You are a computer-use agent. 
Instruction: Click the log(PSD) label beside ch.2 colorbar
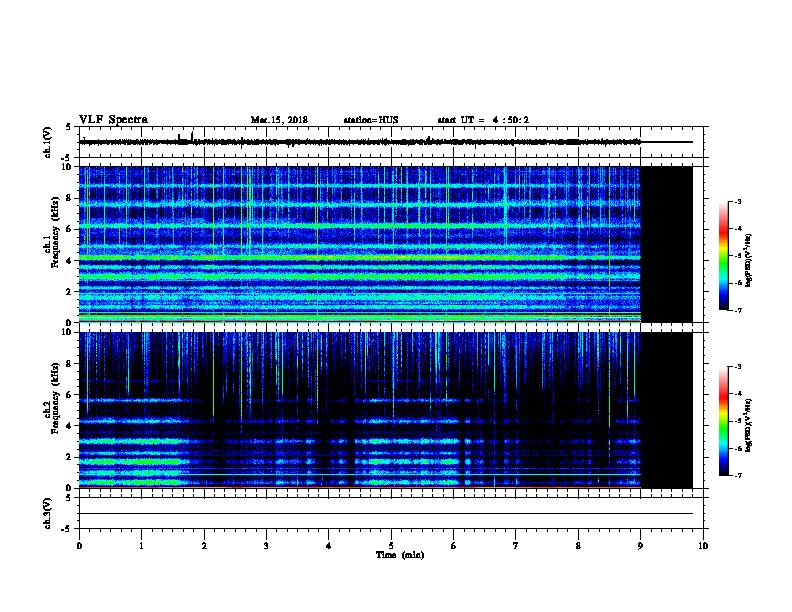748,425
